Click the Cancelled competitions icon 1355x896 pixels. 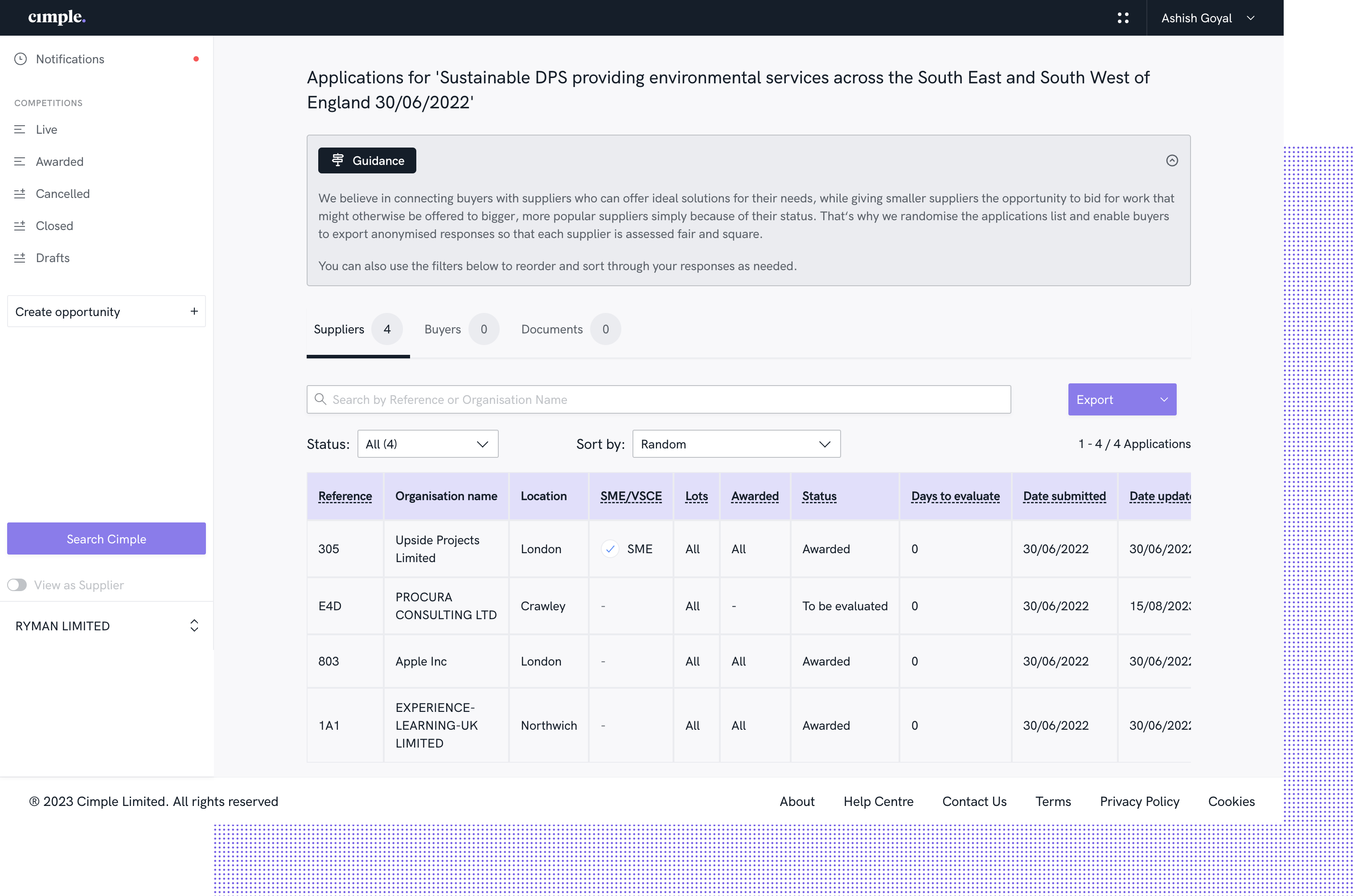point(20,194)
